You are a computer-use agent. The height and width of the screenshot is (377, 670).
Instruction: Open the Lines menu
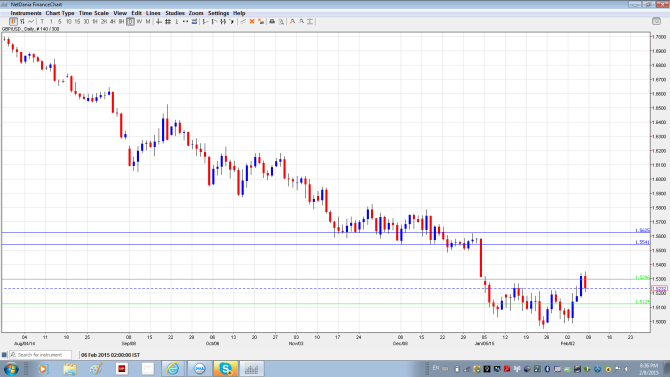[x=153, y=13]
